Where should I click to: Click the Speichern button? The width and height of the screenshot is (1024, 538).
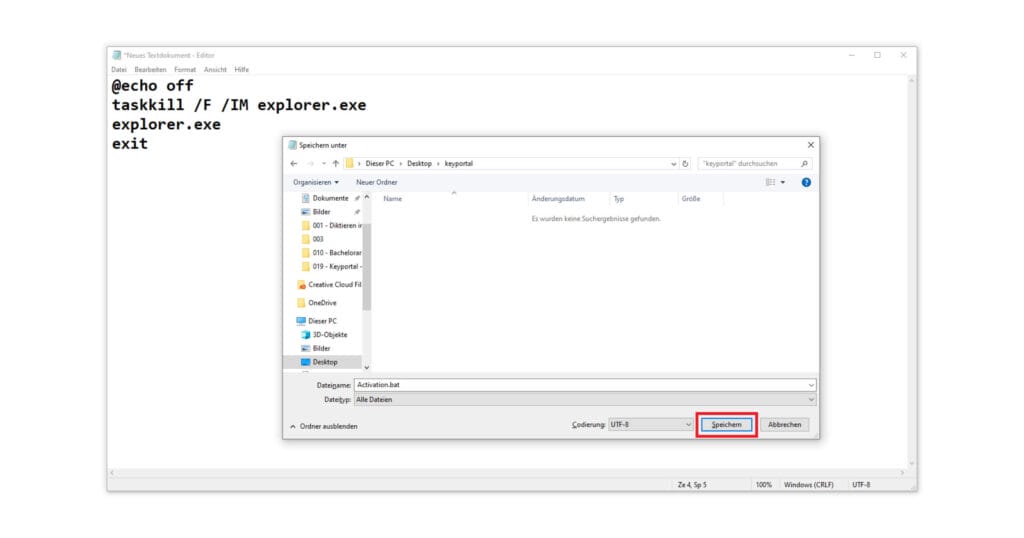[x=726, y=425]
